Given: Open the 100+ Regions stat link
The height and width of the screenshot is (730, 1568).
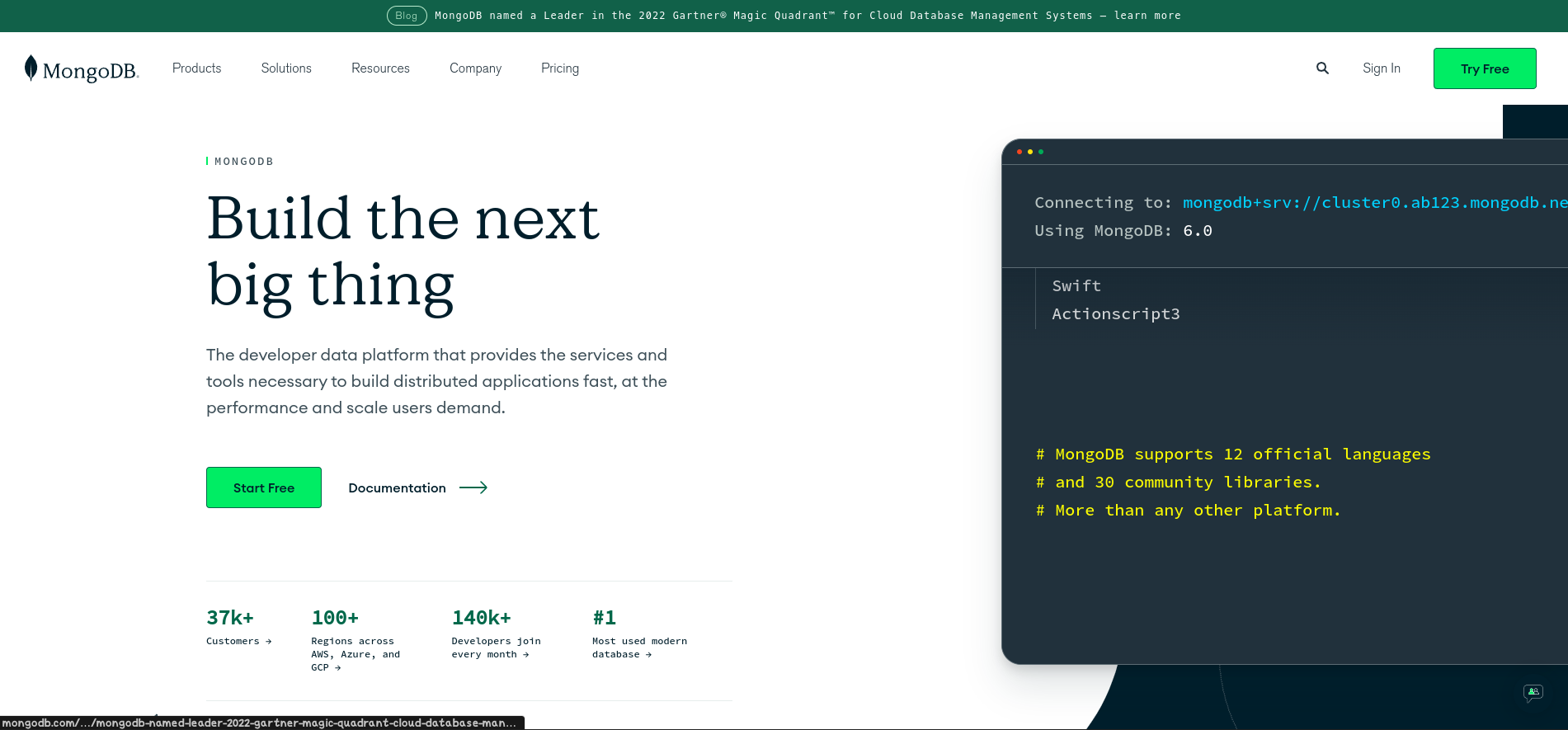Looking at the screenshot, I should [356, 640].
